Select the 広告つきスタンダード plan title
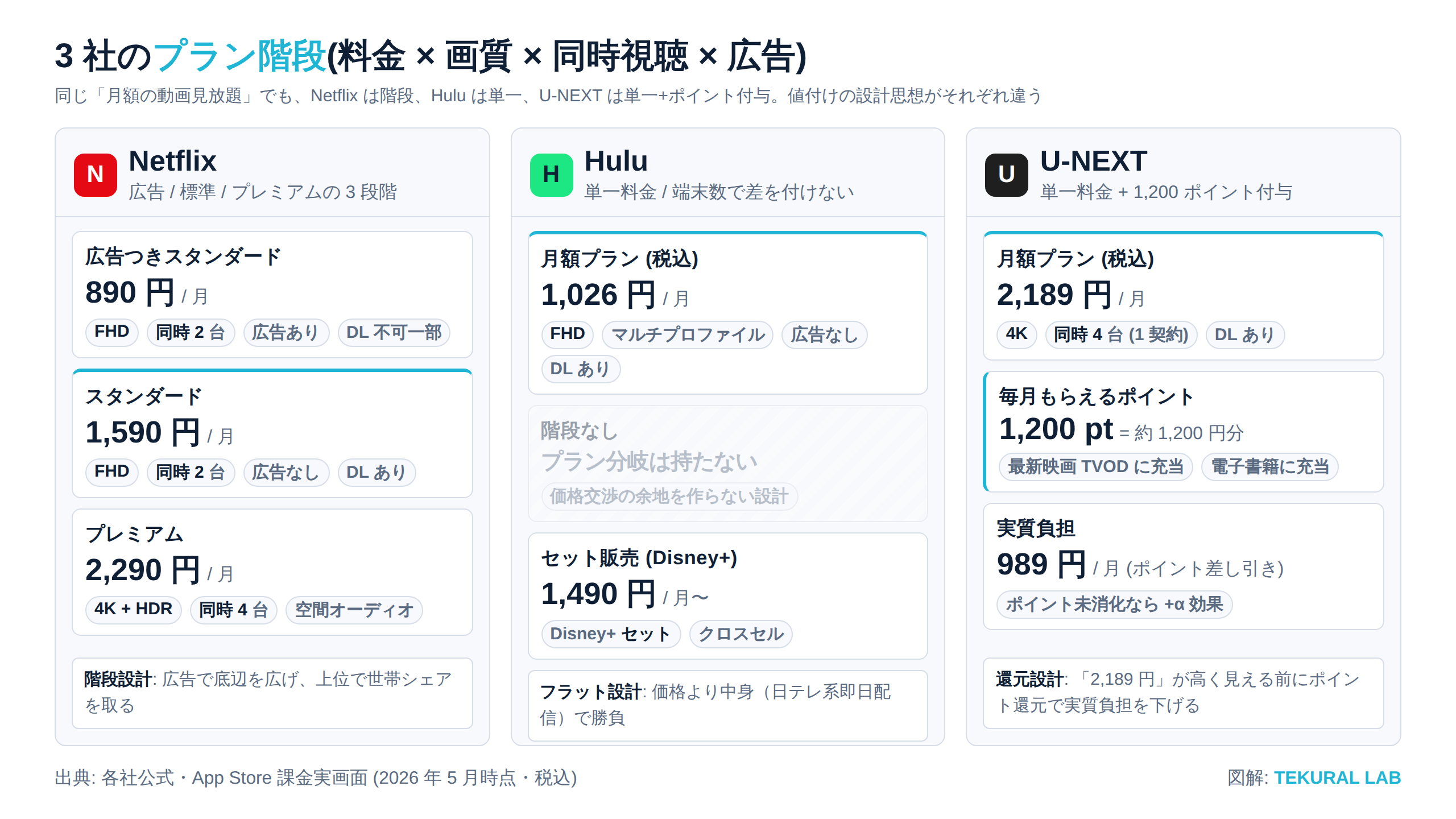The height and width of the screenshot is (819, 1456). (183, 257)
